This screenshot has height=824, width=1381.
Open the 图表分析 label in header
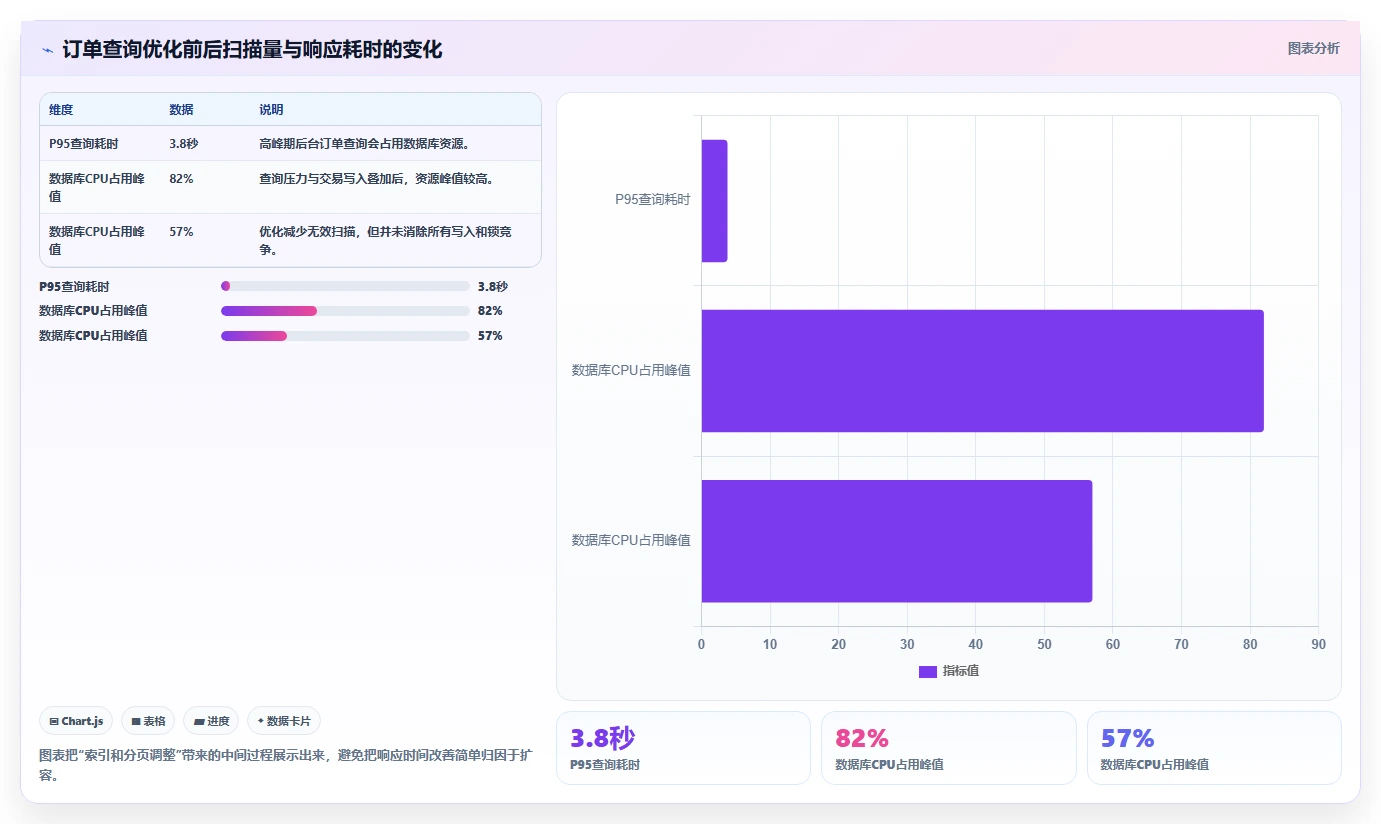[1313, 48]
